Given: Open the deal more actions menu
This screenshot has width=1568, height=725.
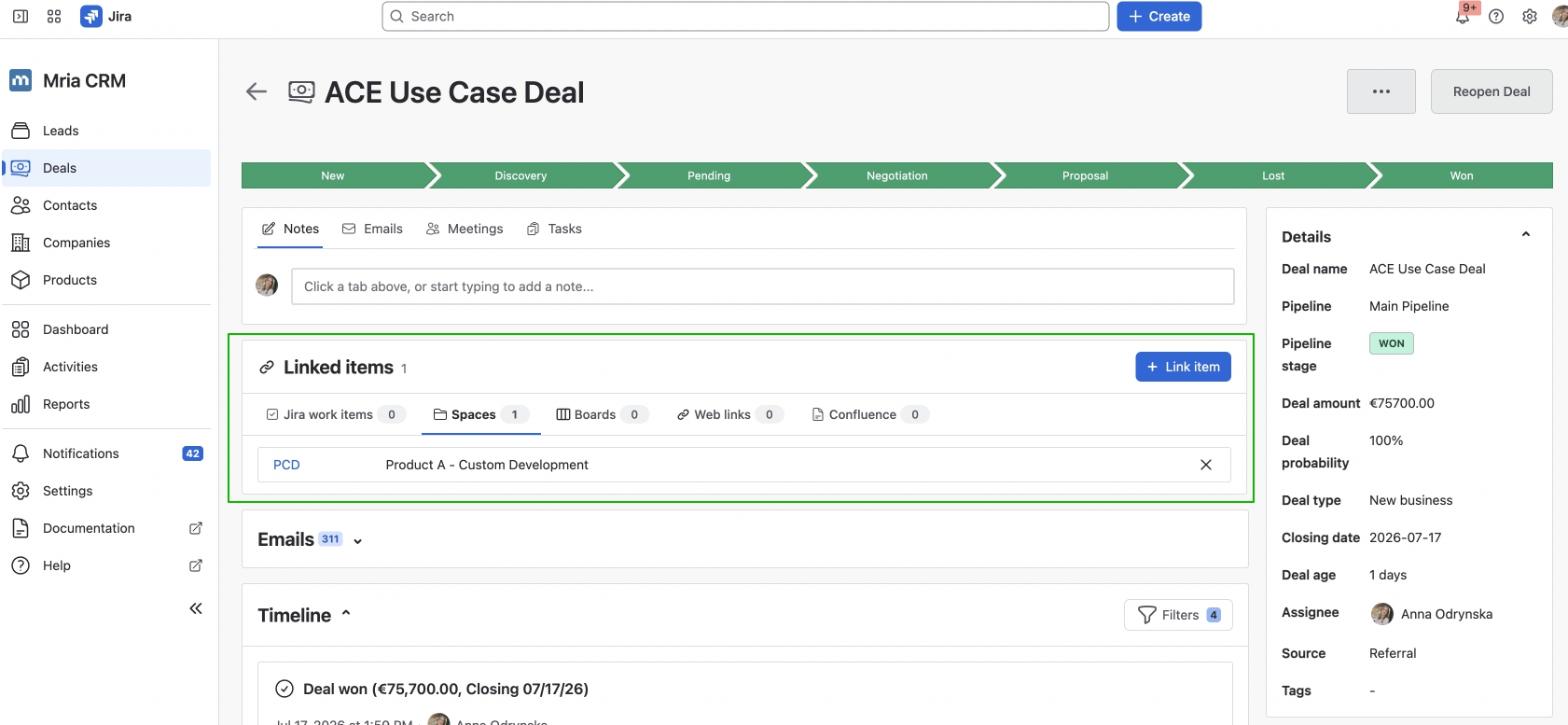Looking at the screenshot, I should (1381, 91).
